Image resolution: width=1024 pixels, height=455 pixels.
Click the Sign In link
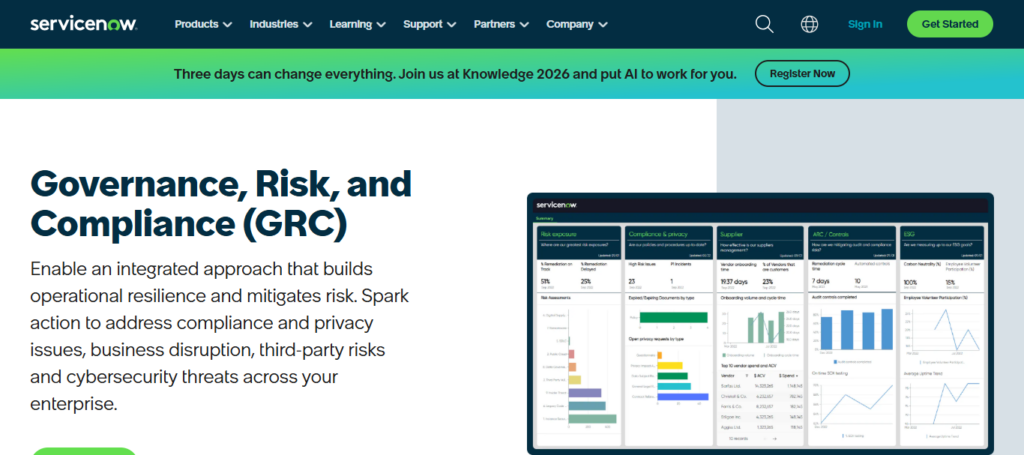click(x=865, y=24)
